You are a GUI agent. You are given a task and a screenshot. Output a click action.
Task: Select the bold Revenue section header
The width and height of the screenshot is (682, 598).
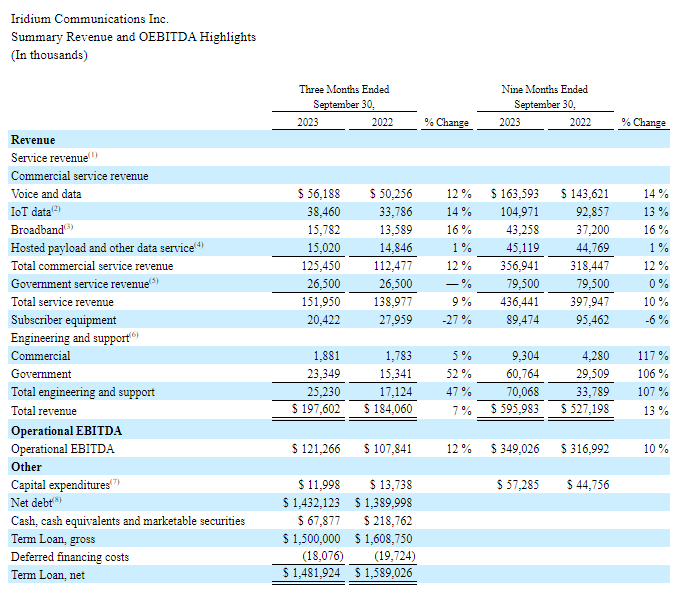(33, 140)
